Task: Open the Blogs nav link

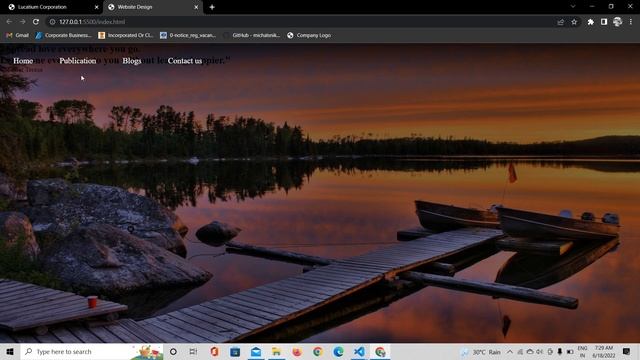Action: click(x=132, y=60)
